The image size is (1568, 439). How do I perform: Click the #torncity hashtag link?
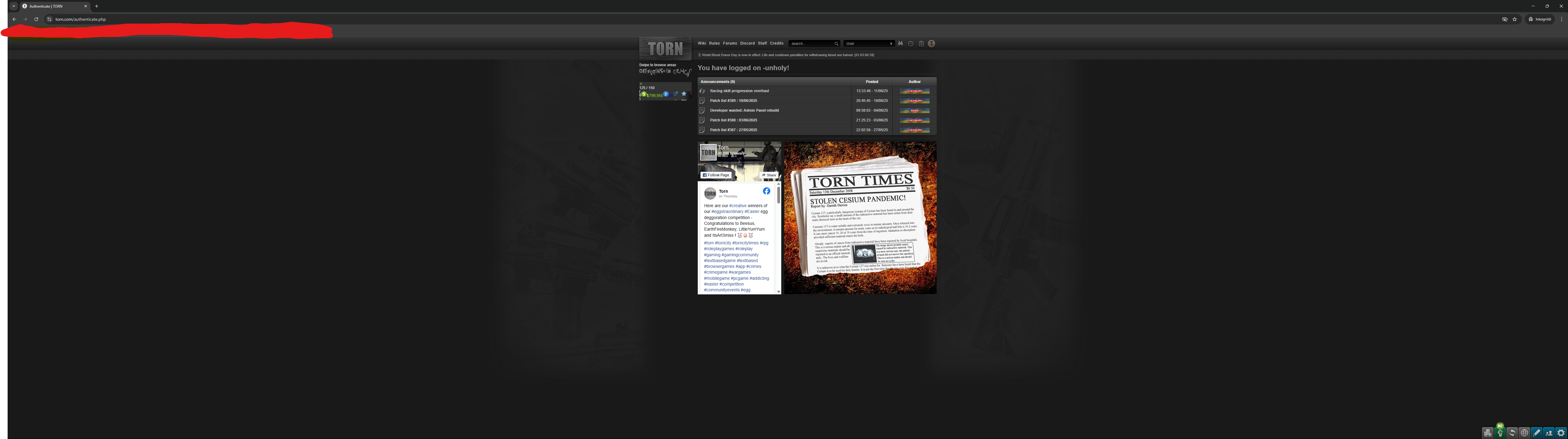pyautogui.click(x=723, y=243)
